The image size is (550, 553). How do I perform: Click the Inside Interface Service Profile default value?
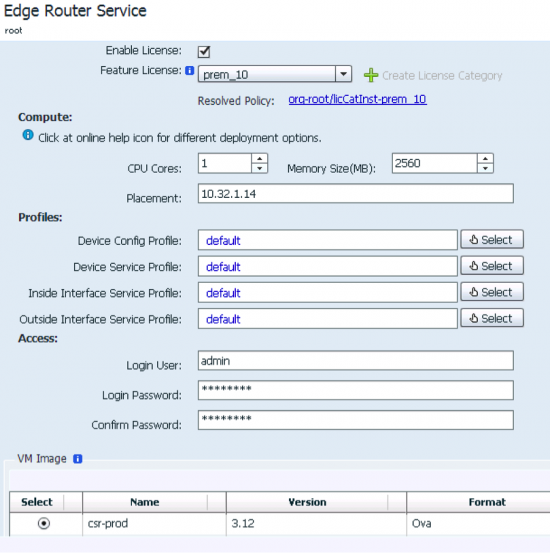223,293
